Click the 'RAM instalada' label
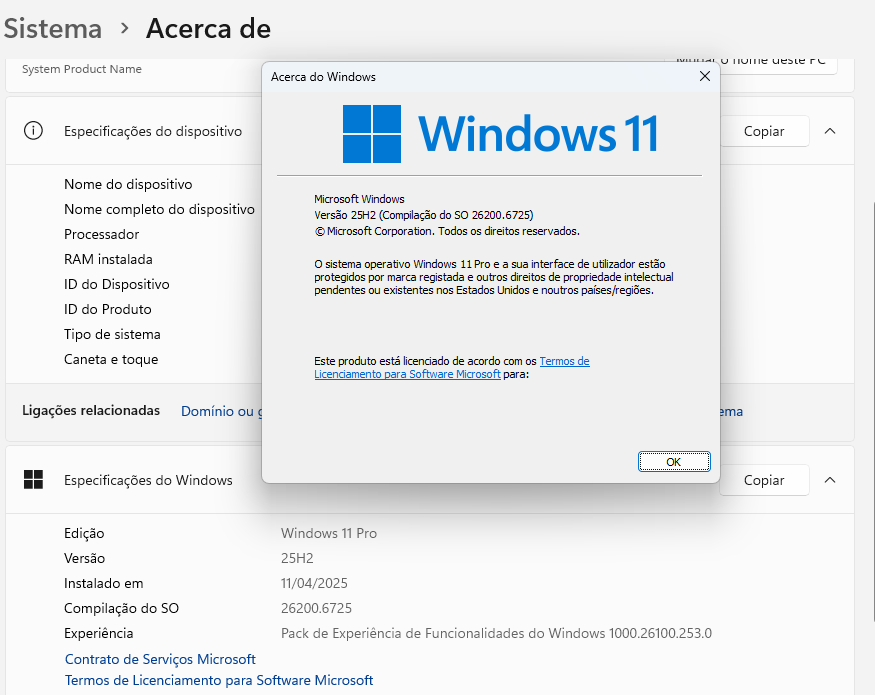This screenshot has width=875, height=695. tap(108, 260)
